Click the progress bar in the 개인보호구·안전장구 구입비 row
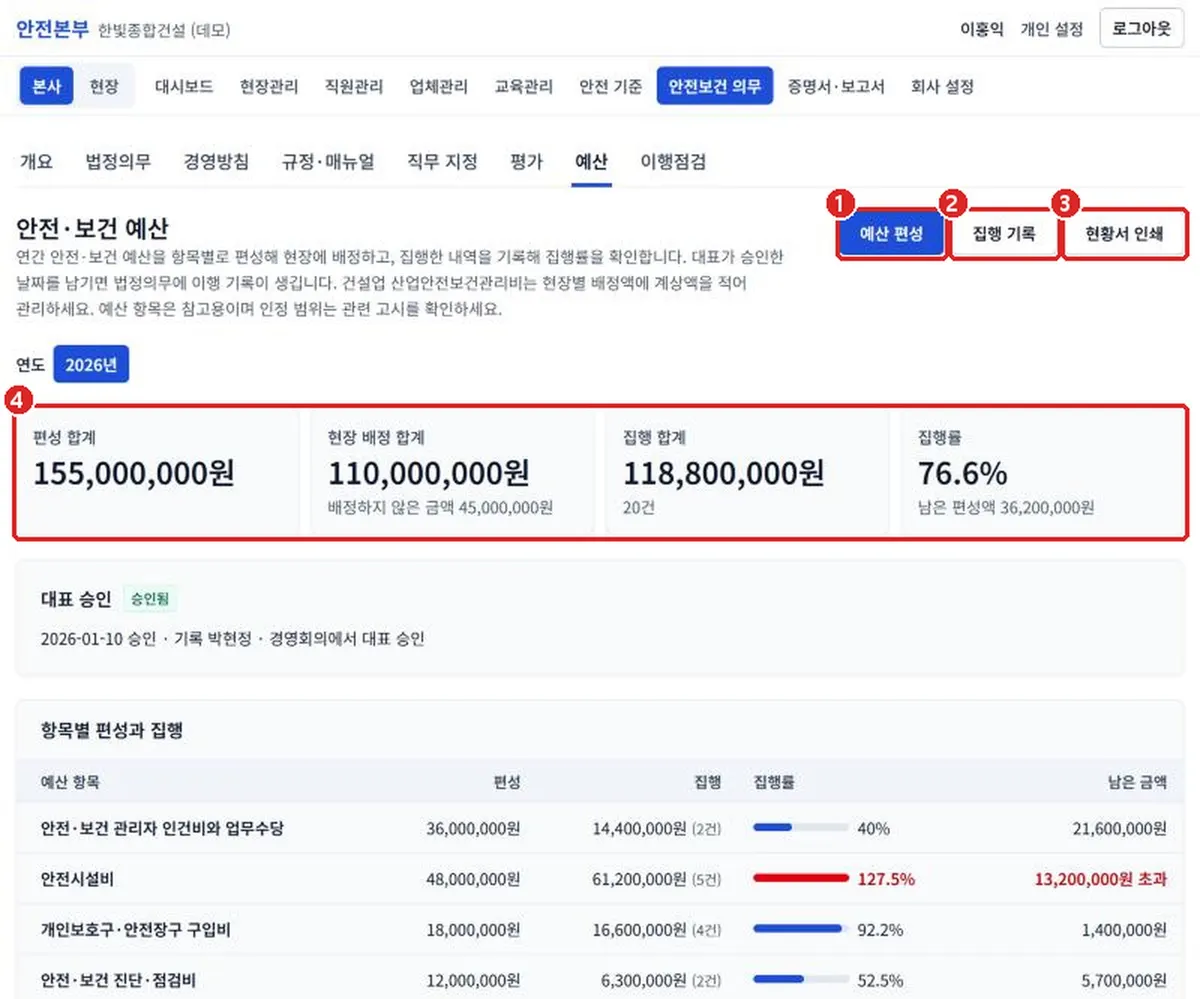The image size is (1200, 999). click(x=800, y=930)
